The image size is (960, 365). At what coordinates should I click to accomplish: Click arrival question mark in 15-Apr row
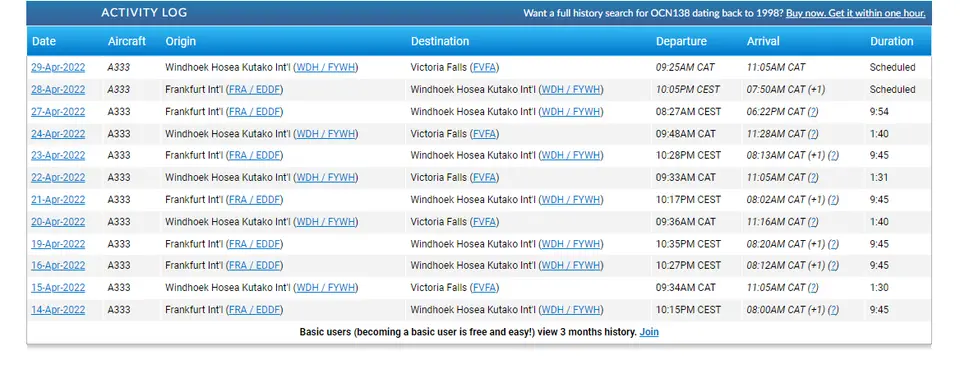[x=812, y=288]
